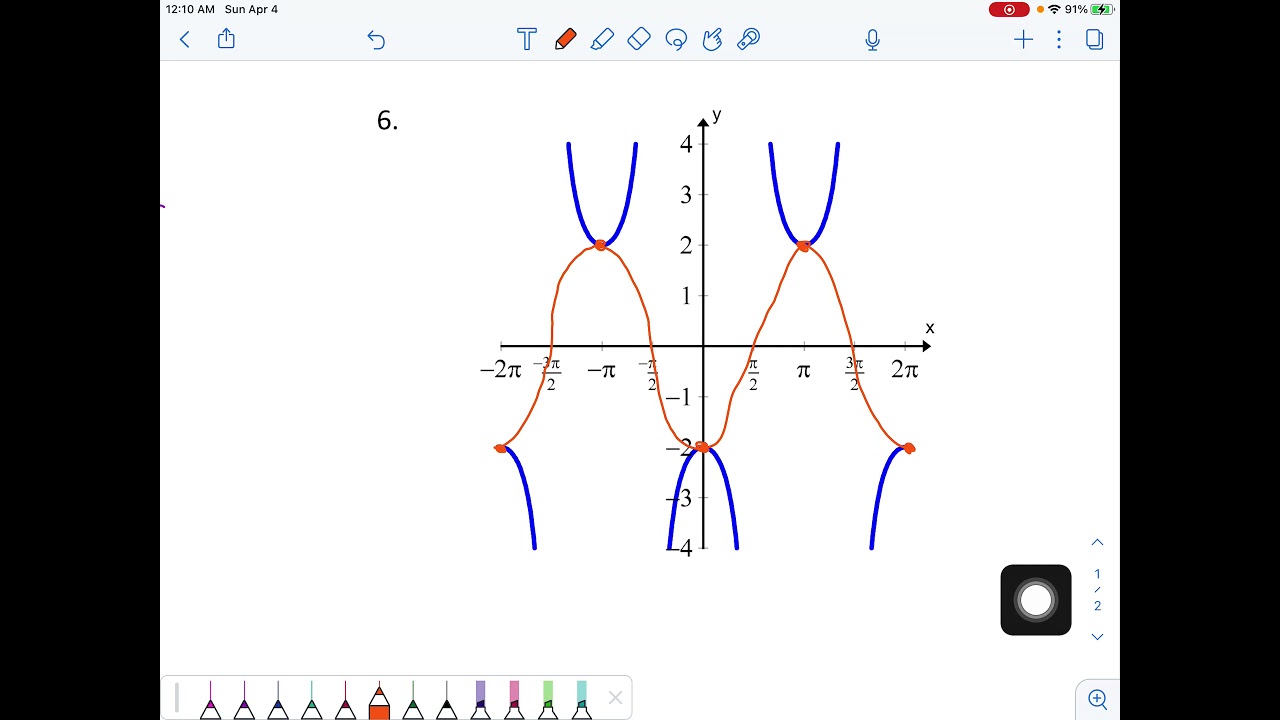The image size is (1280, 720).
Task: Select the Hand pan tool
Action: pyautogui.click(x=712, y=39)
